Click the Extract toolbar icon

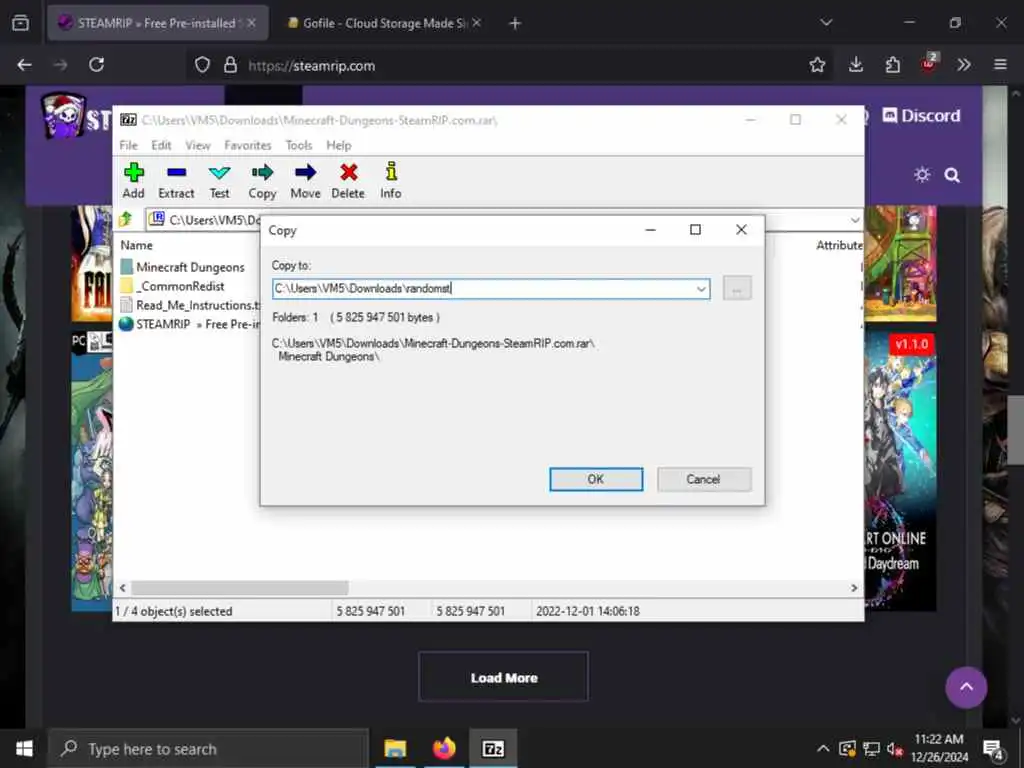[176, 181]
